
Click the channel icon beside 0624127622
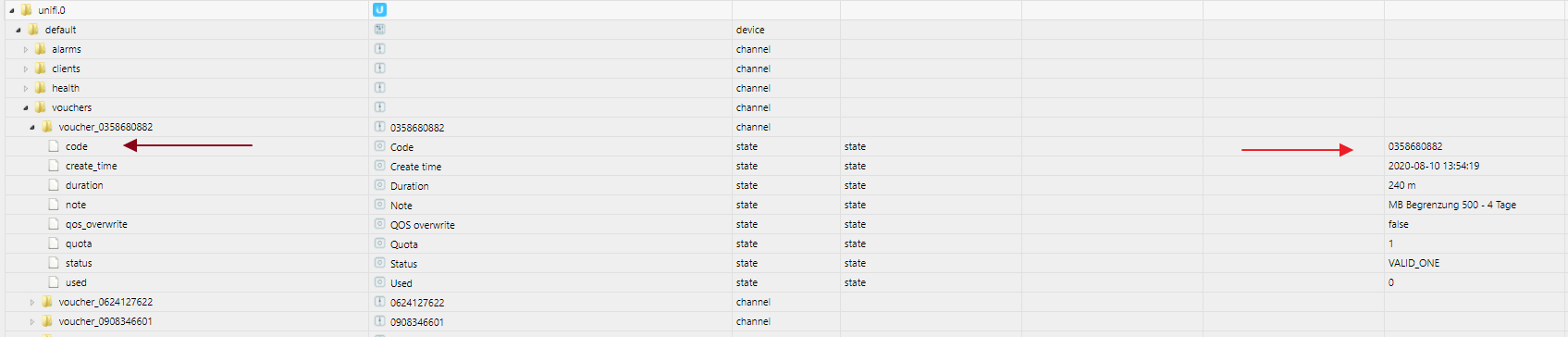tap(379, 302)
